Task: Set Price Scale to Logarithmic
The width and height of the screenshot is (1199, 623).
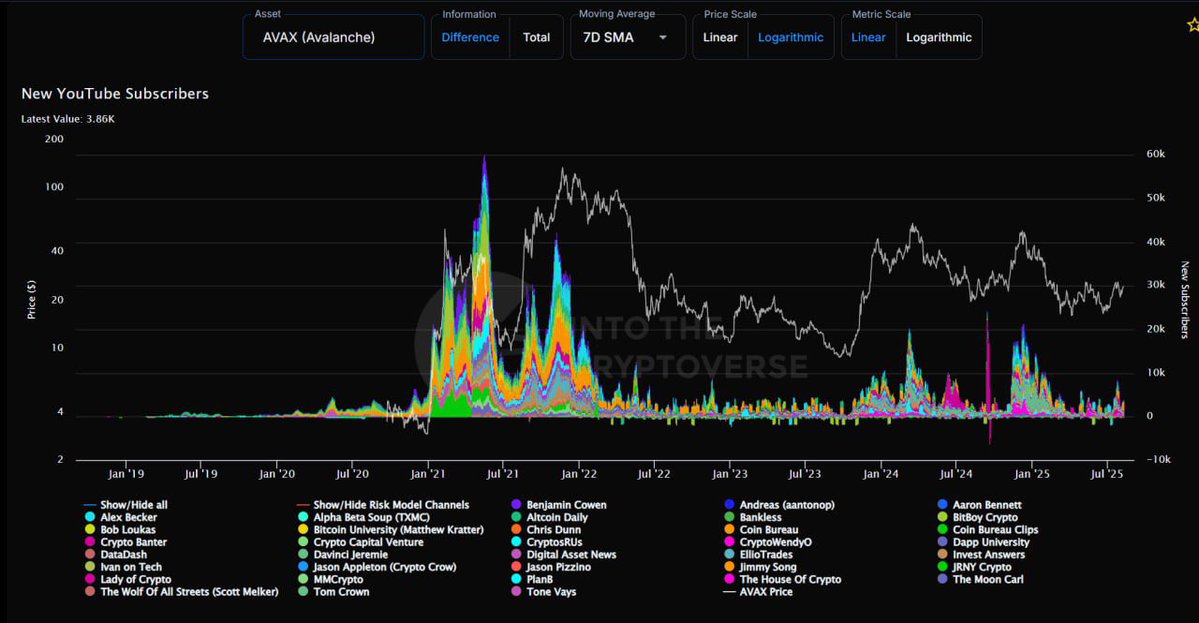Action: click(791, 37)
